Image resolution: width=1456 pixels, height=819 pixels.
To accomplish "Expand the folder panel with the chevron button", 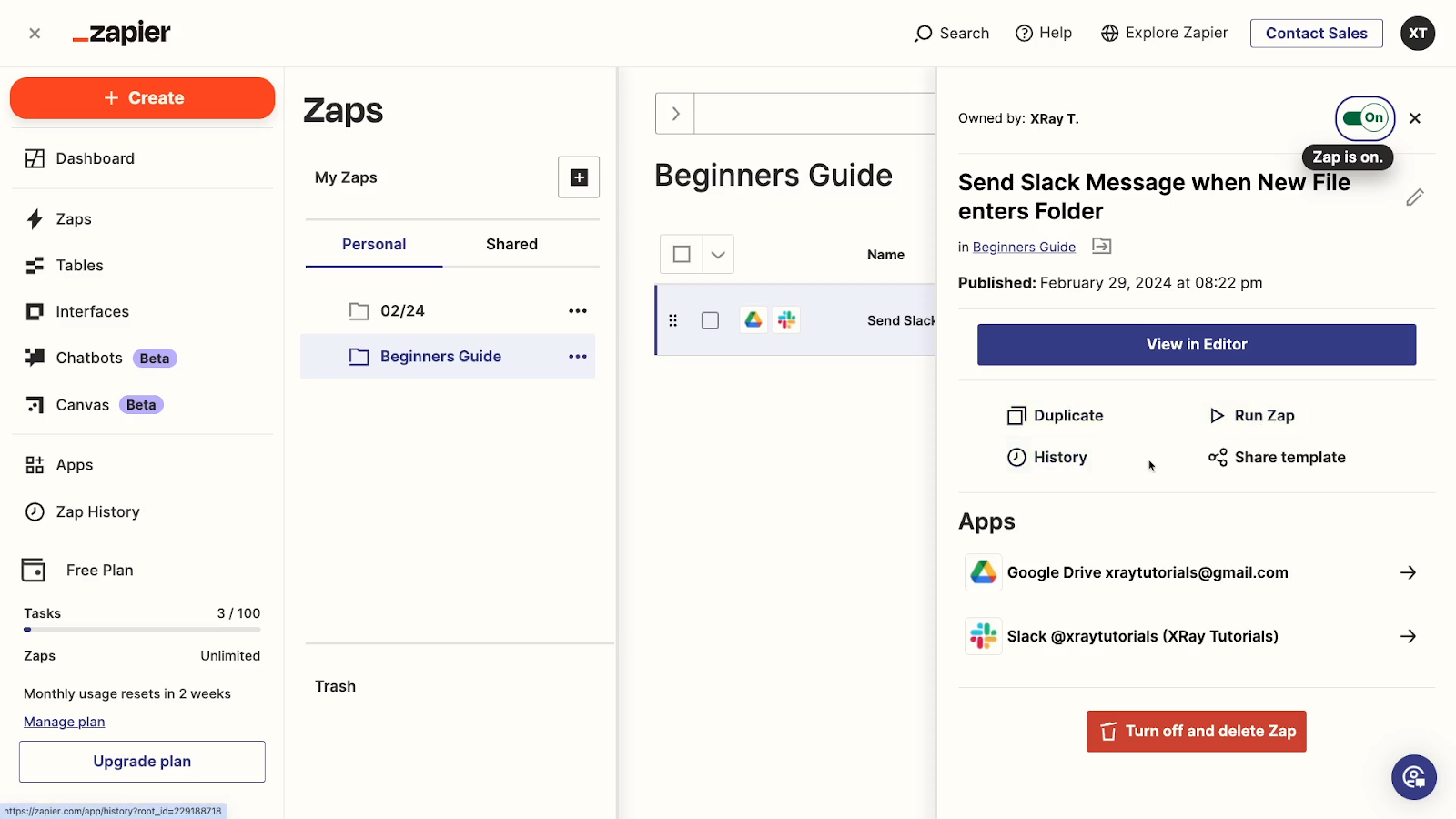I will 675,114.
